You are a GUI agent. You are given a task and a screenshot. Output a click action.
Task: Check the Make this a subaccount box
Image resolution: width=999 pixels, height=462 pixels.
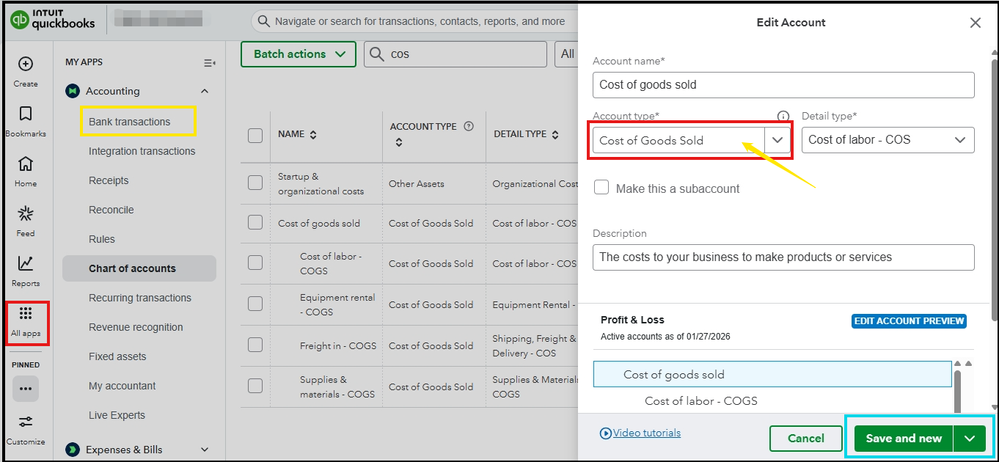[602, 188]
